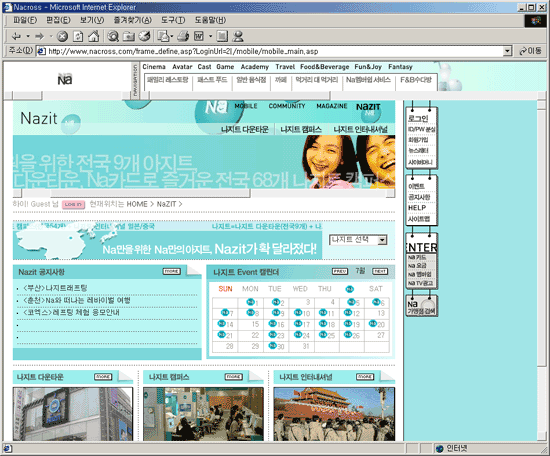Image resolution: width=550 pixels, height=456 pixels.
Task: Open the COMMUNITY link
Action: (x=287, y=106)
